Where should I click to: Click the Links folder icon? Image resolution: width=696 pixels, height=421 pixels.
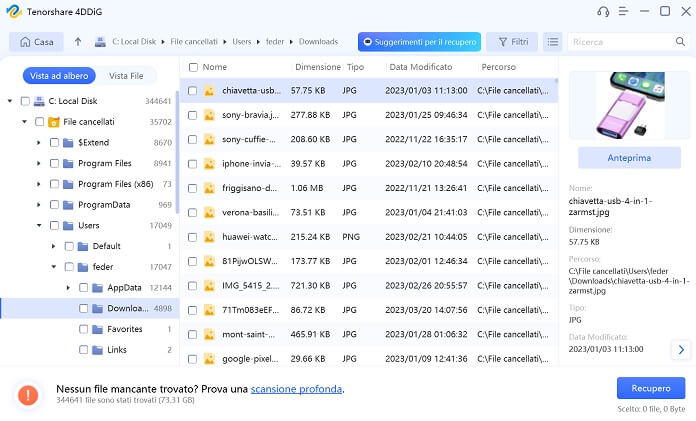pyautogui.click(x=97, y=350)
